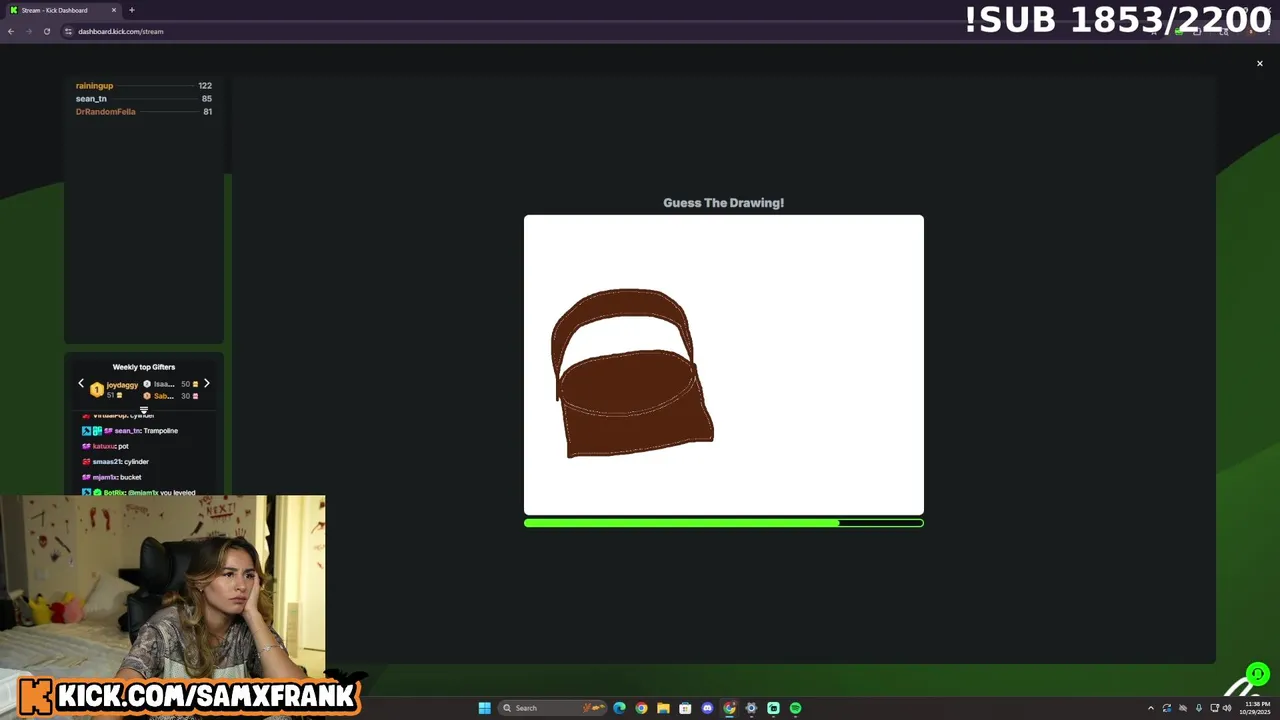Open Discord from the taskbar
Image resolution: width=1280 pixels, height=720 pixels.
[x=707, y=708]
